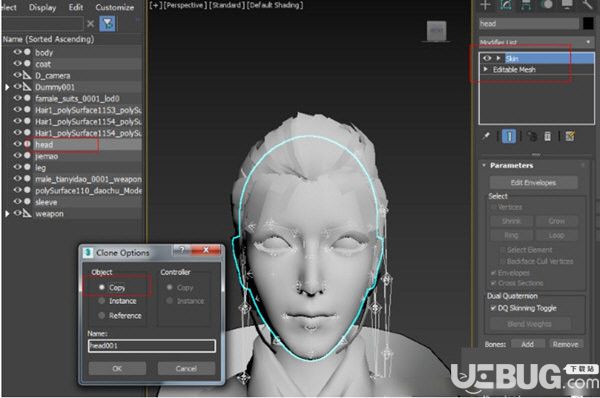Click OK in Clone Options dialog
Screen dimensions: 600x398
(117, 368)
